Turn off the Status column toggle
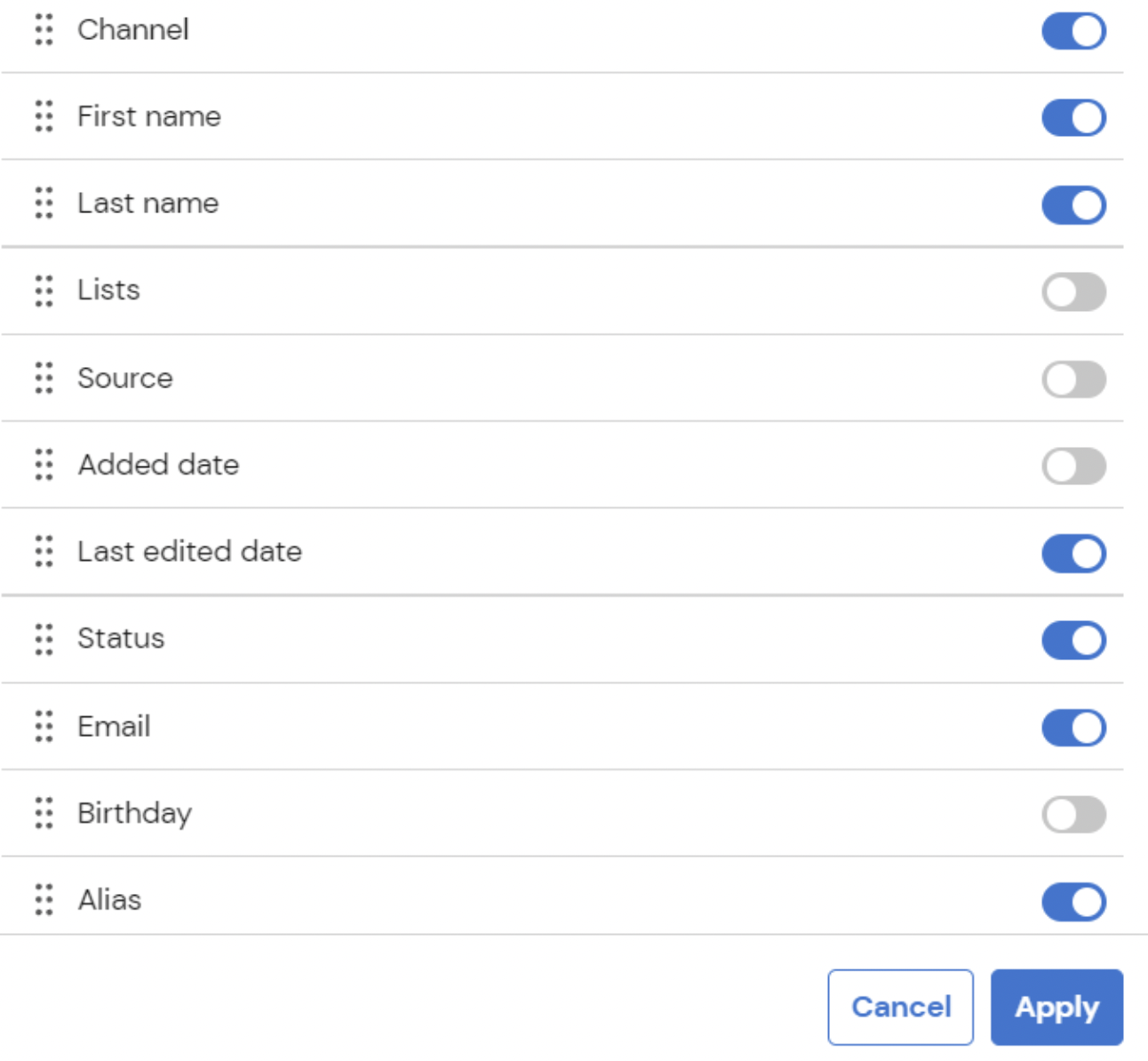1148x1061 pixels. point(1073,640)
